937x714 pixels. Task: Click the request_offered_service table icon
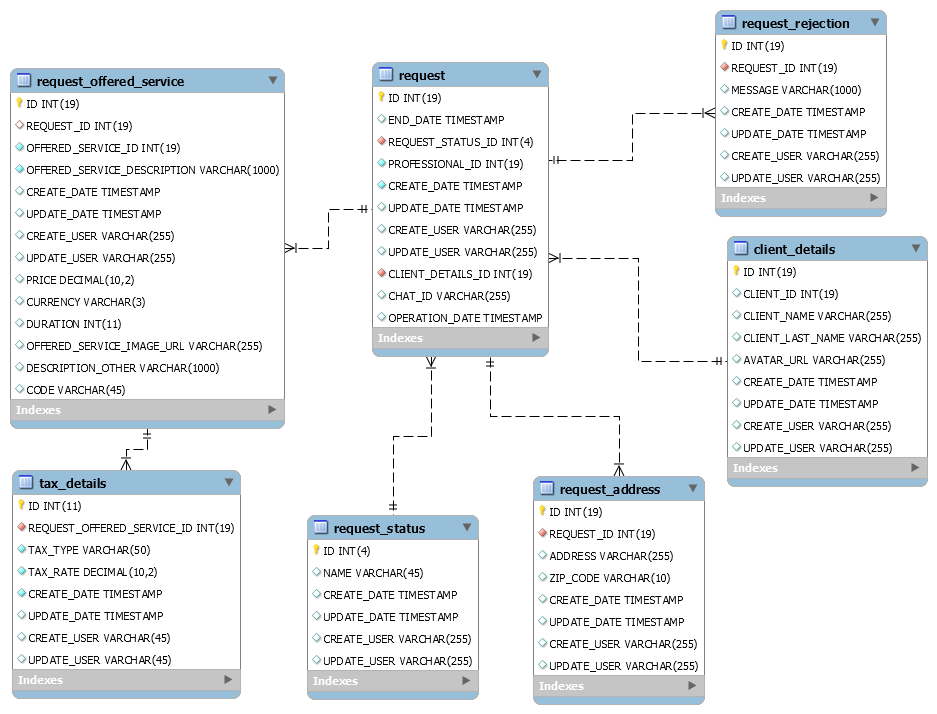(x=24, y=81)
